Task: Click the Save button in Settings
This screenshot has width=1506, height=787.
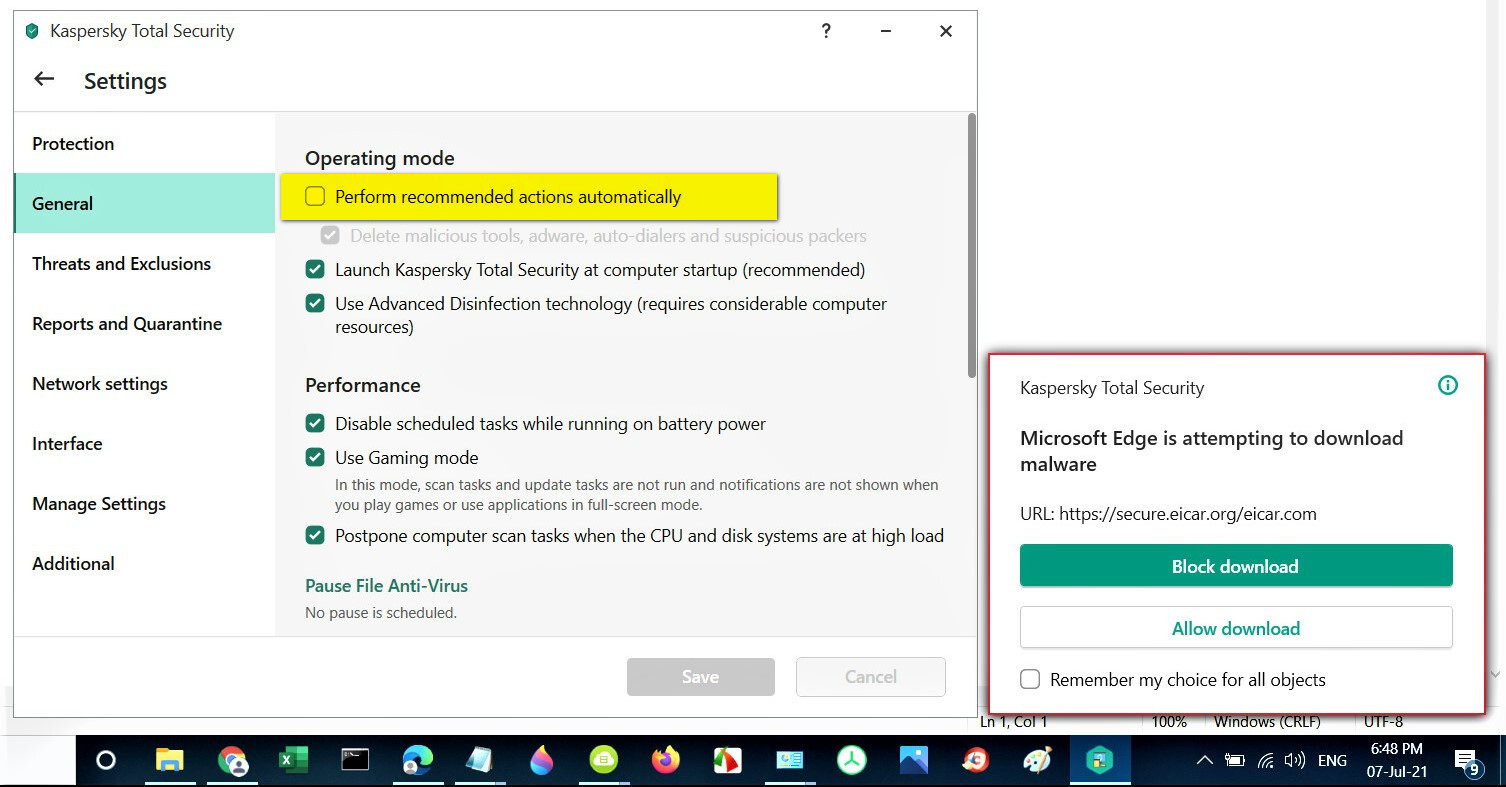Action: click(701, 677)
